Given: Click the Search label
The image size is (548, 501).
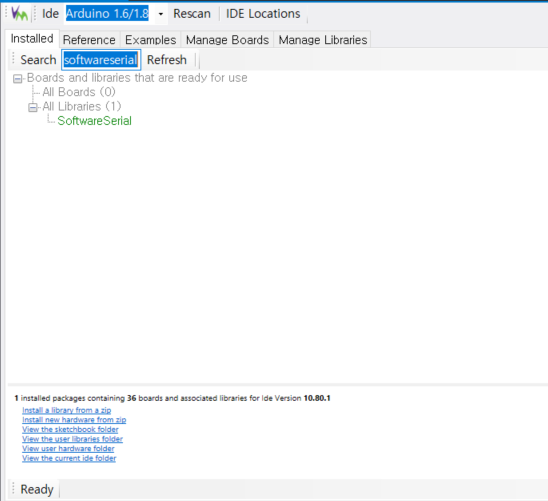Looking at the screenshot, I should (x=38, y=60).
